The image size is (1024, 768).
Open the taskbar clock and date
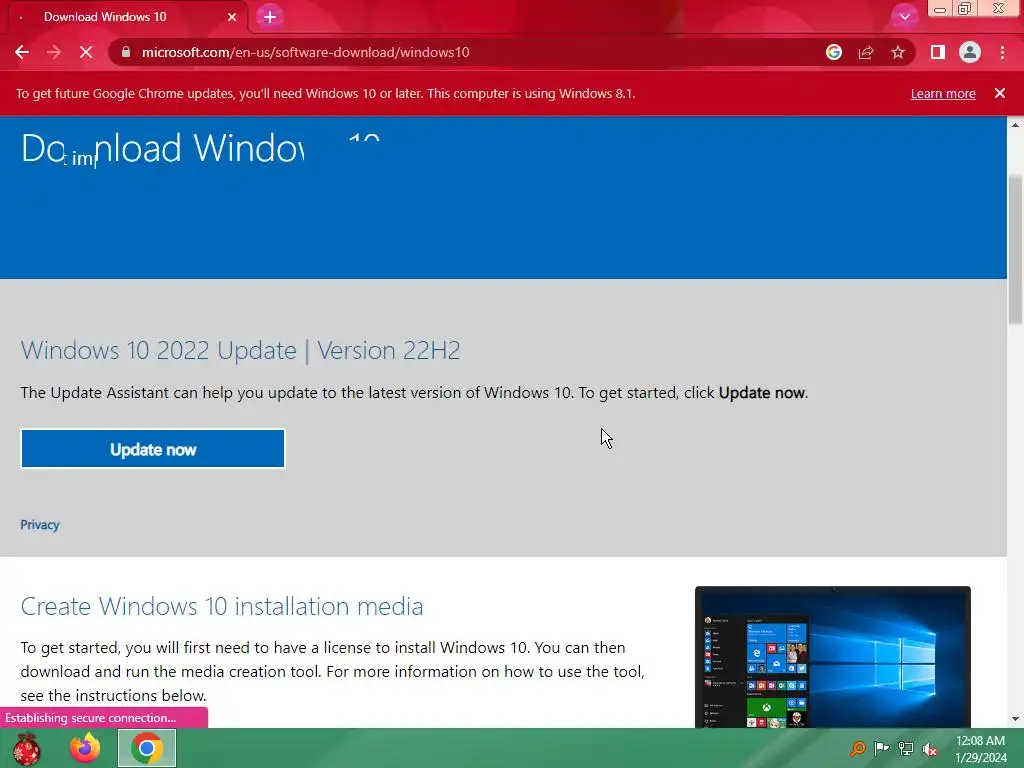point(981,748)
